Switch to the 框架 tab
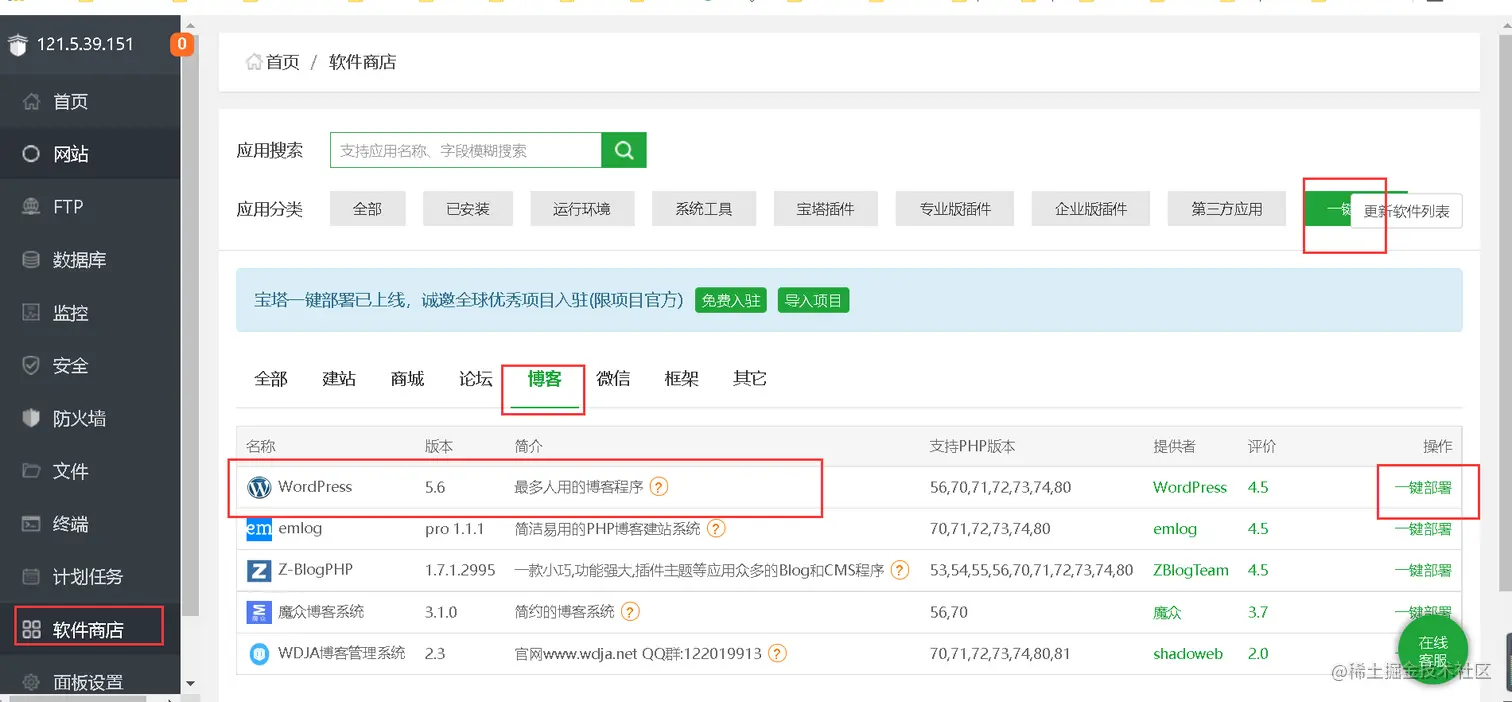The height and width of the screenshot is (702, 1512). pos(681,379)
